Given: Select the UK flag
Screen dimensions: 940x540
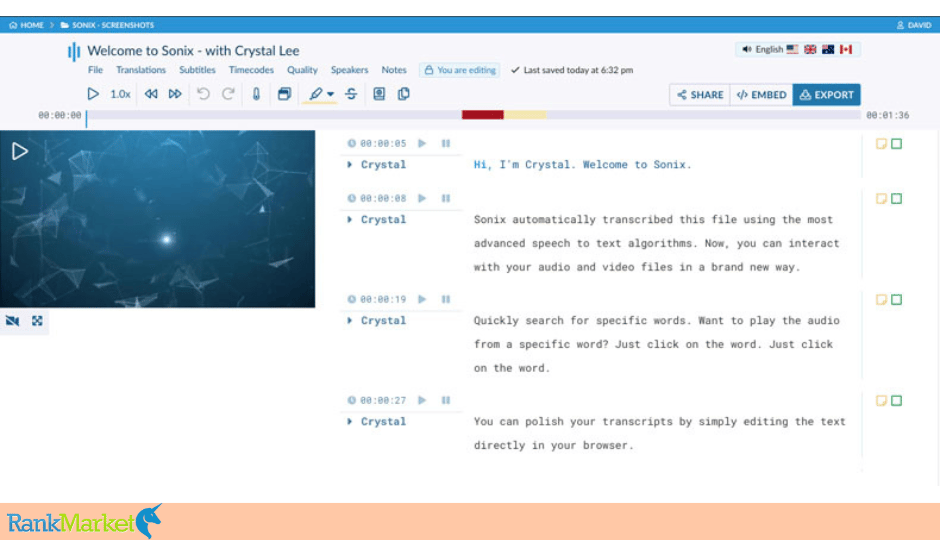Looking at the screenshot, I should [810, 49].
